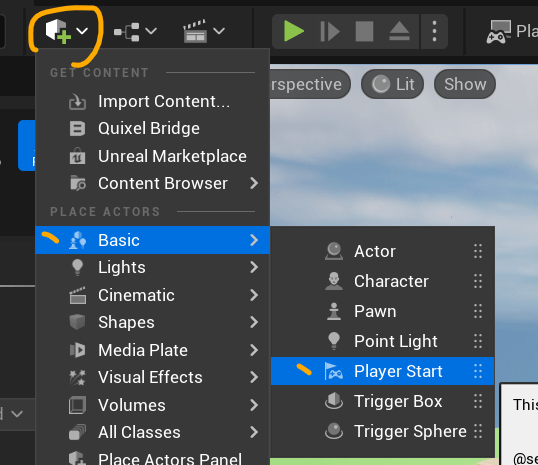Click the Show viewport button
This screenshot has height=465, width=538.
click(x=465, y=84)
